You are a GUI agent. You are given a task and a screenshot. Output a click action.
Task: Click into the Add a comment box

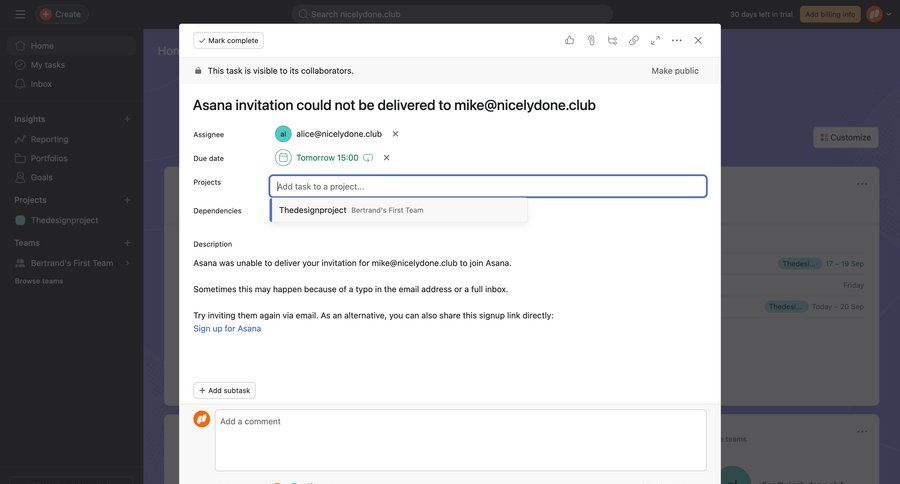[460, 440]
